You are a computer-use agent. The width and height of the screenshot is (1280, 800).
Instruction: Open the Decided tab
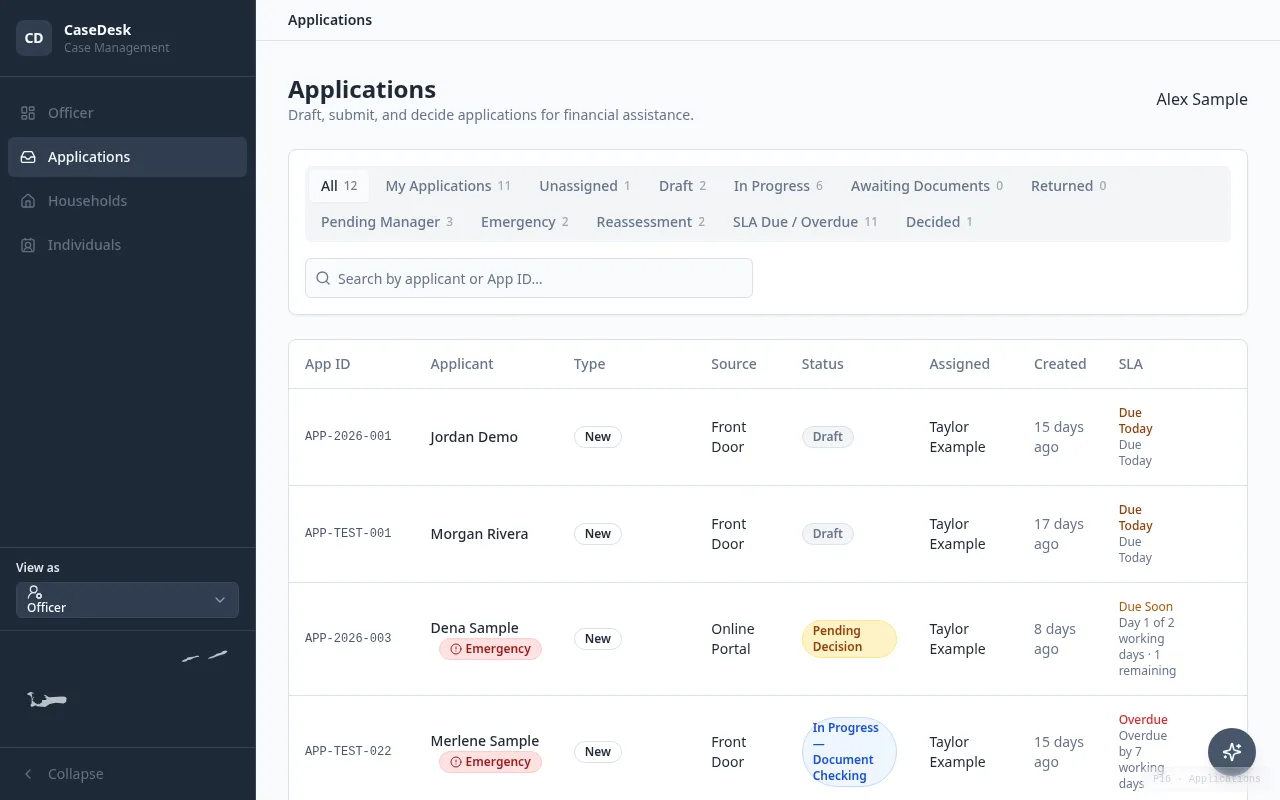tap(939, 222)
